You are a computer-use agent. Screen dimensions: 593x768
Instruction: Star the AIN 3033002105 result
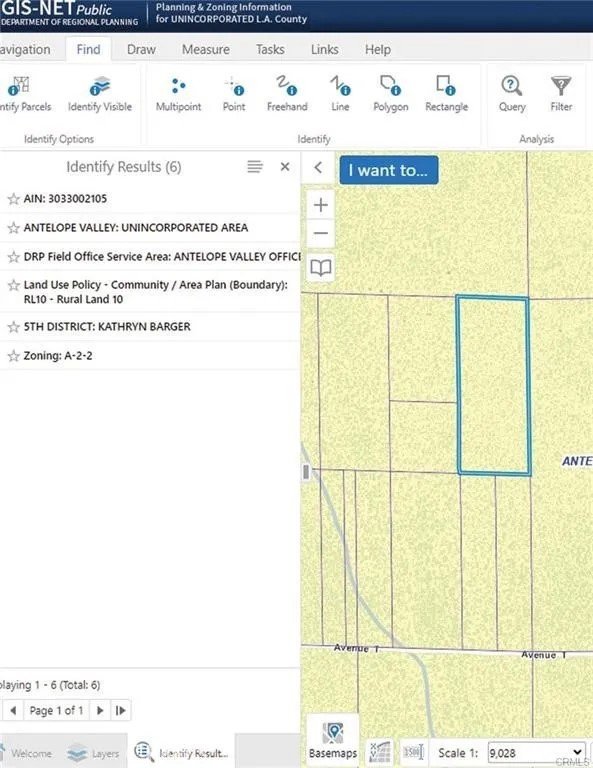(14, 199)
